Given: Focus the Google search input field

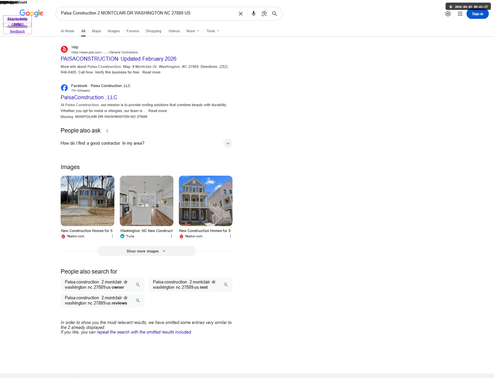Looking at the screenshot, I should click(x=147, y=13).
